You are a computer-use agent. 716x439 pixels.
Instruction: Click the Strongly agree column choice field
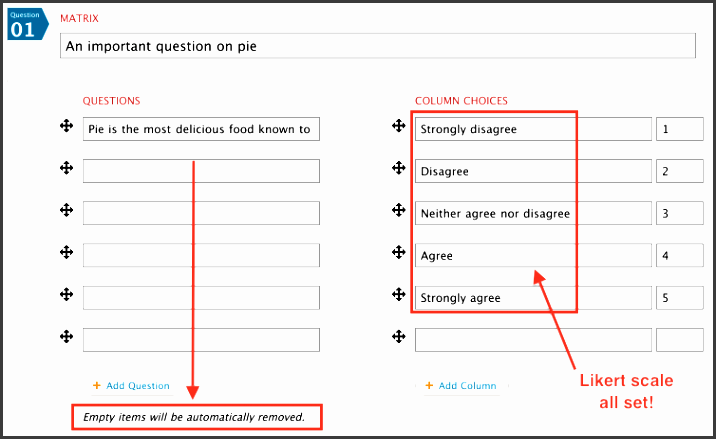pos(533,297)
